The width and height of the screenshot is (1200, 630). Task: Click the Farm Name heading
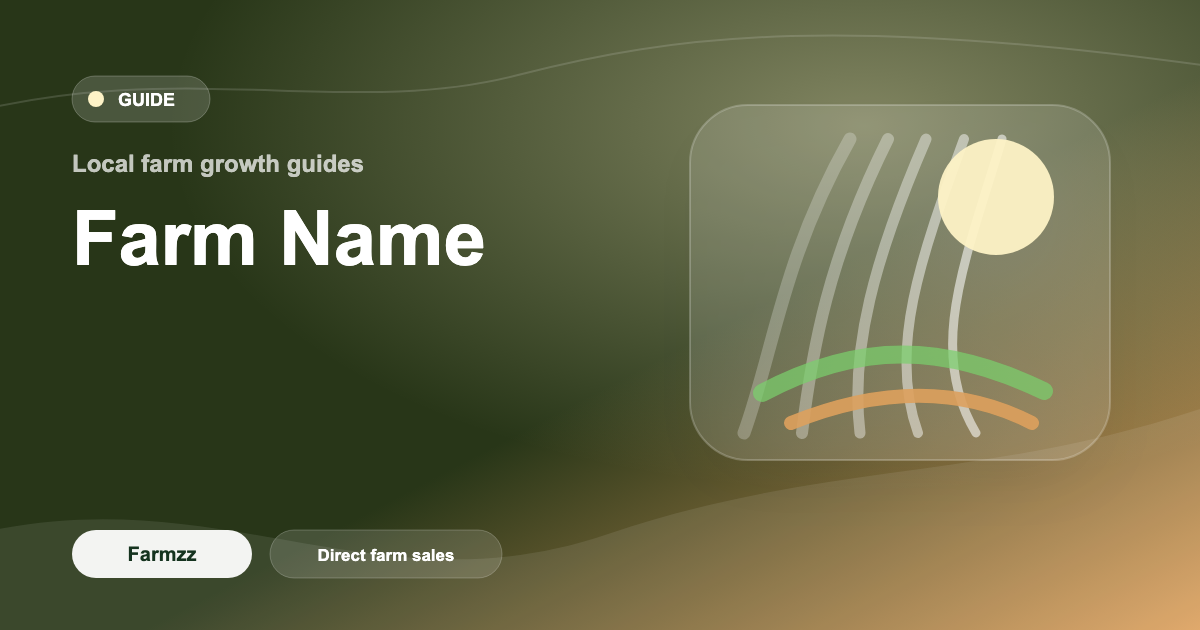279,240
